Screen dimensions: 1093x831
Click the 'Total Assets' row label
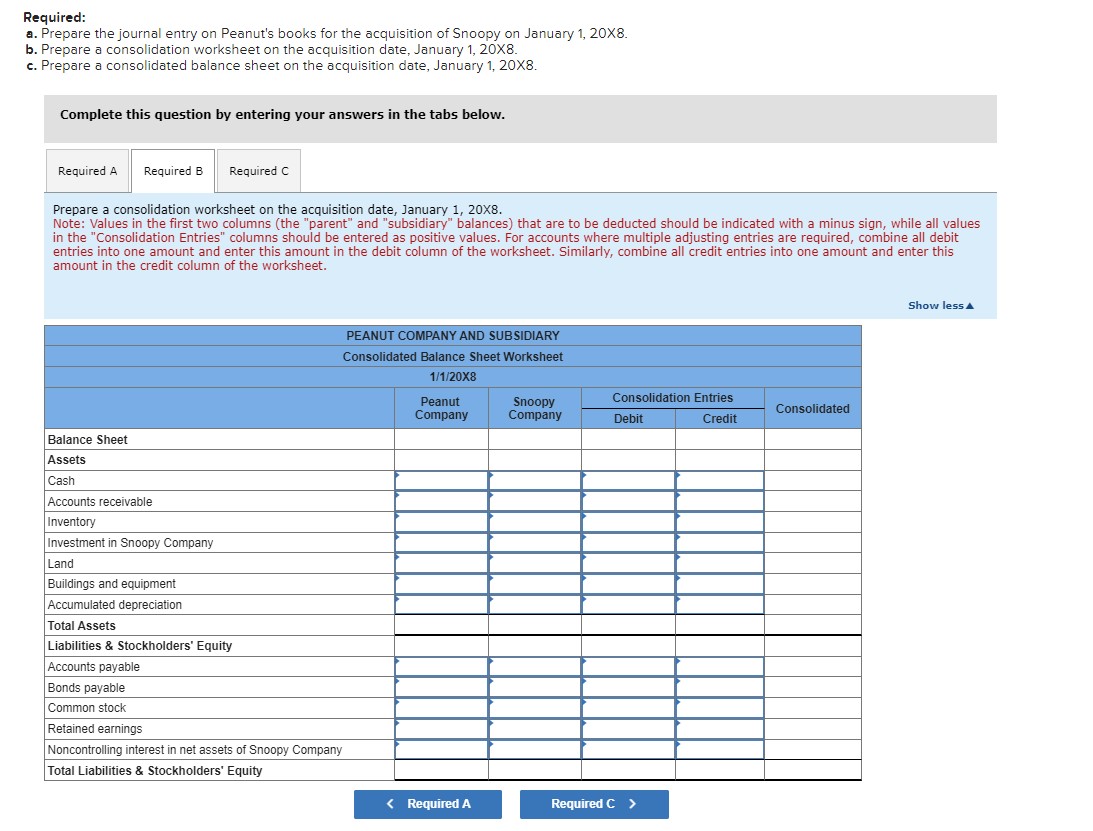tap(82, 625)
